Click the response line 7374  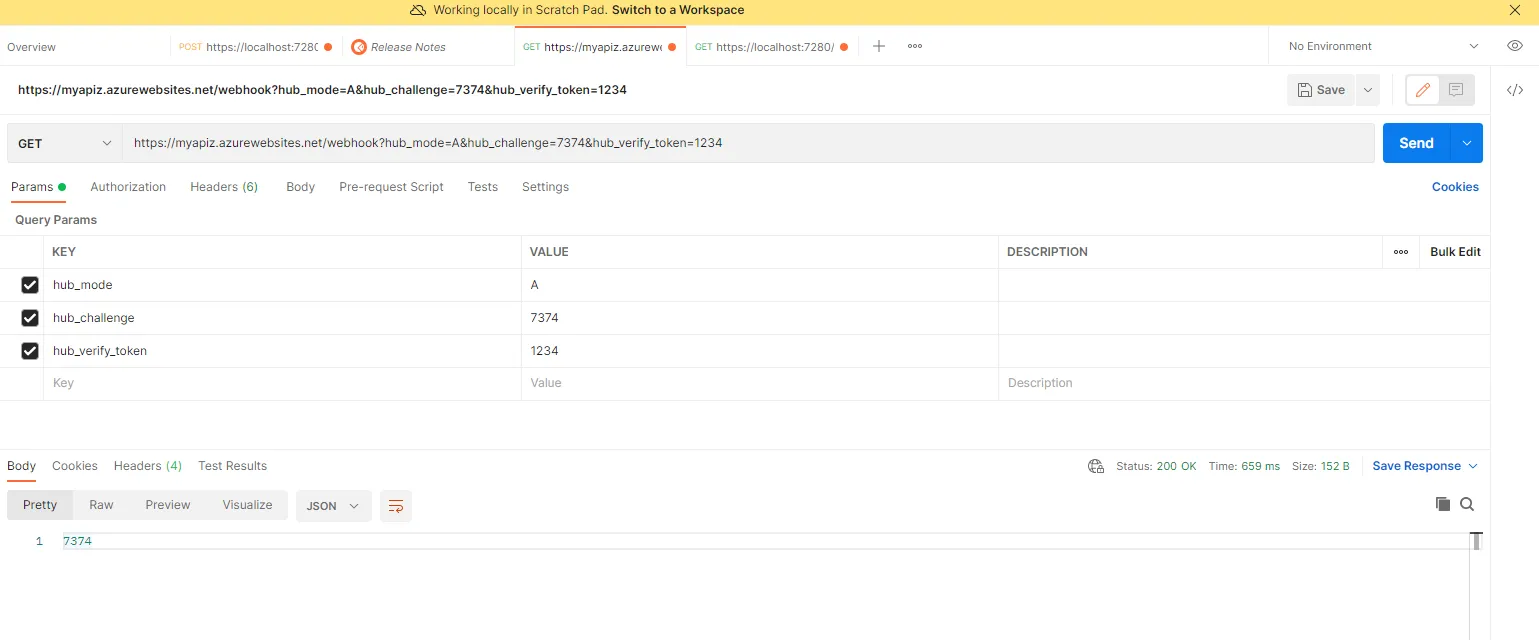(x=77, y=541)
